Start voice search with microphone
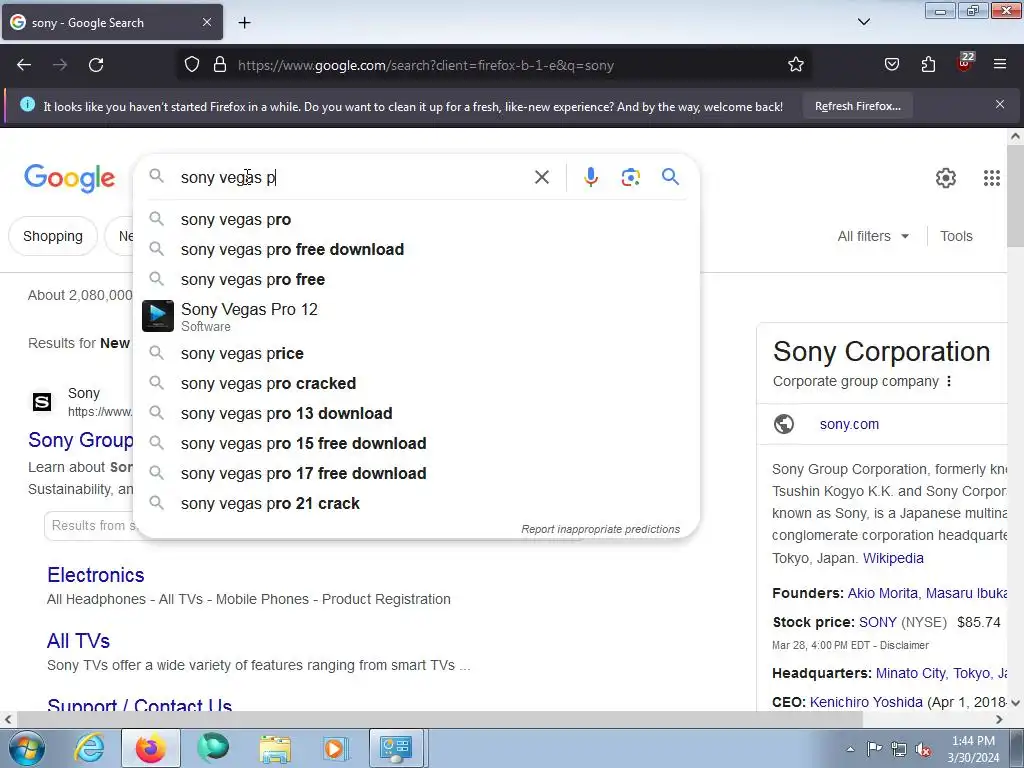The image size is (1024, 768). tap(590, 177)
